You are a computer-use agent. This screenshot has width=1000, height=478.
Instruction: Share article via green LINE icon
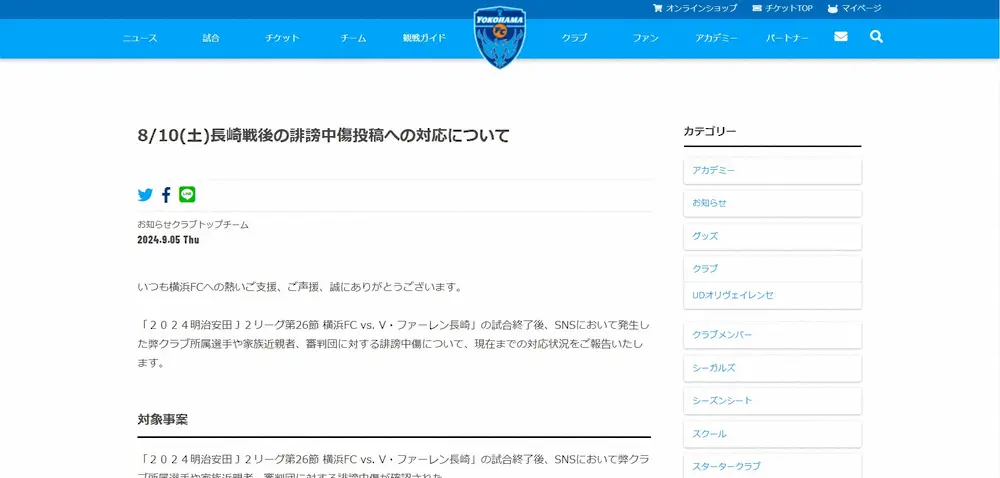pyautogui.click(x=187, y=195)
